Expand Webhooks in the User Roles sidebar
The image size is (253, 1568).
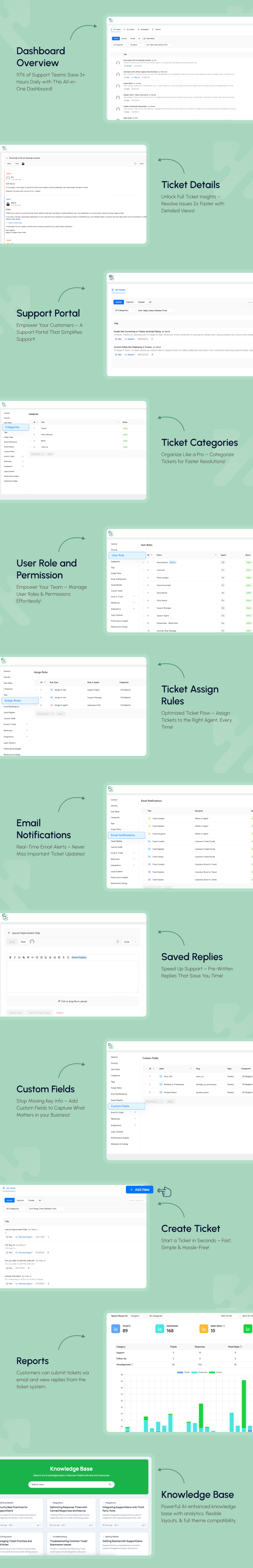click(x=135, y=602)
